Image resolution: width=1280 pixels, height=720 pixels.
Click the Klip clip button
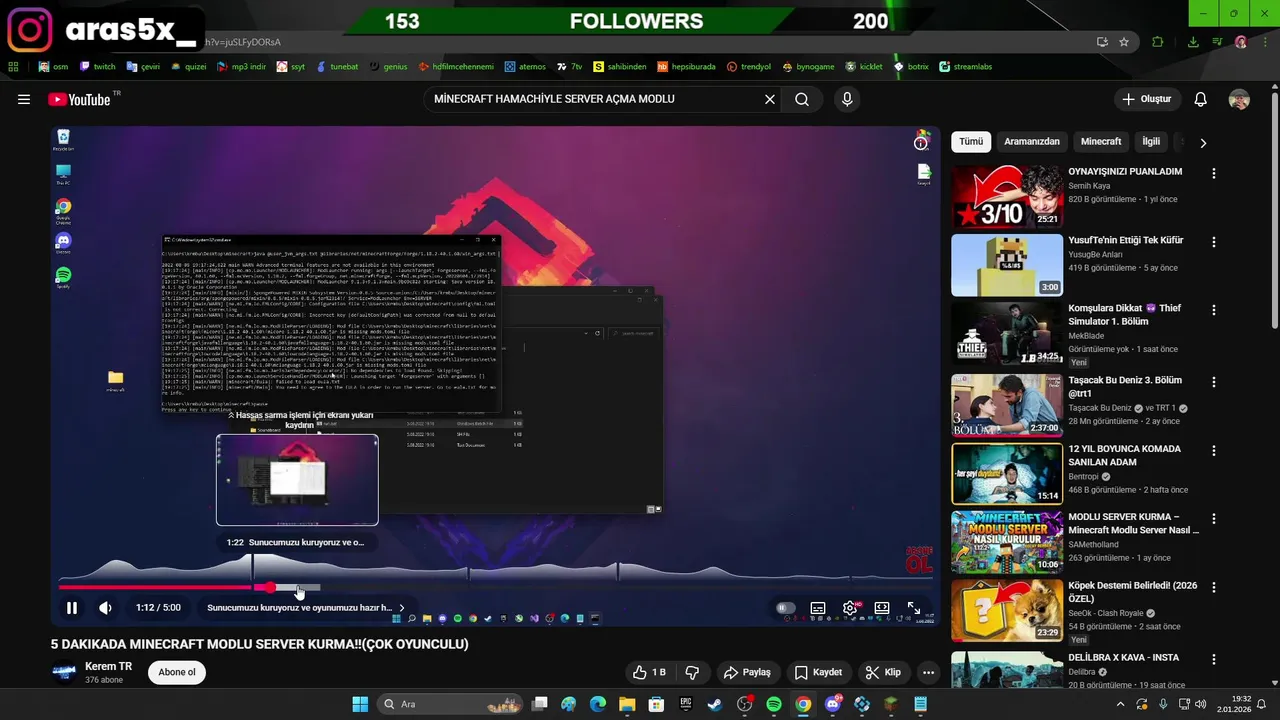[x=883, y=672]
